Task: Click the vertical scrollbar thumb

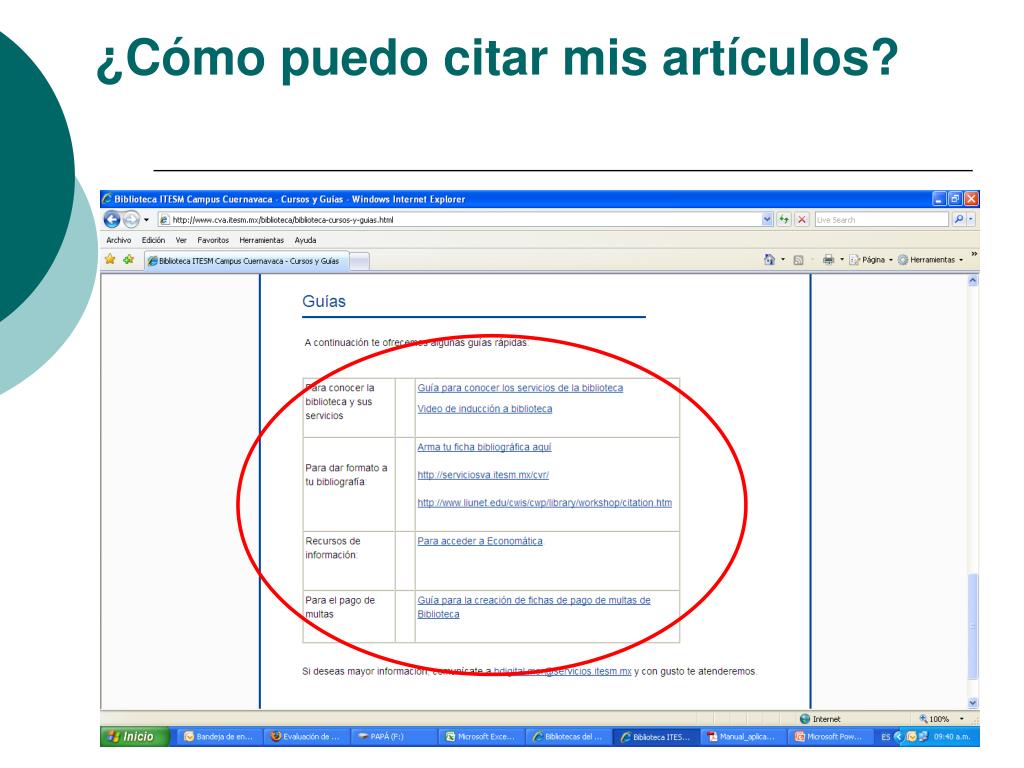Action: coord(973,626)
